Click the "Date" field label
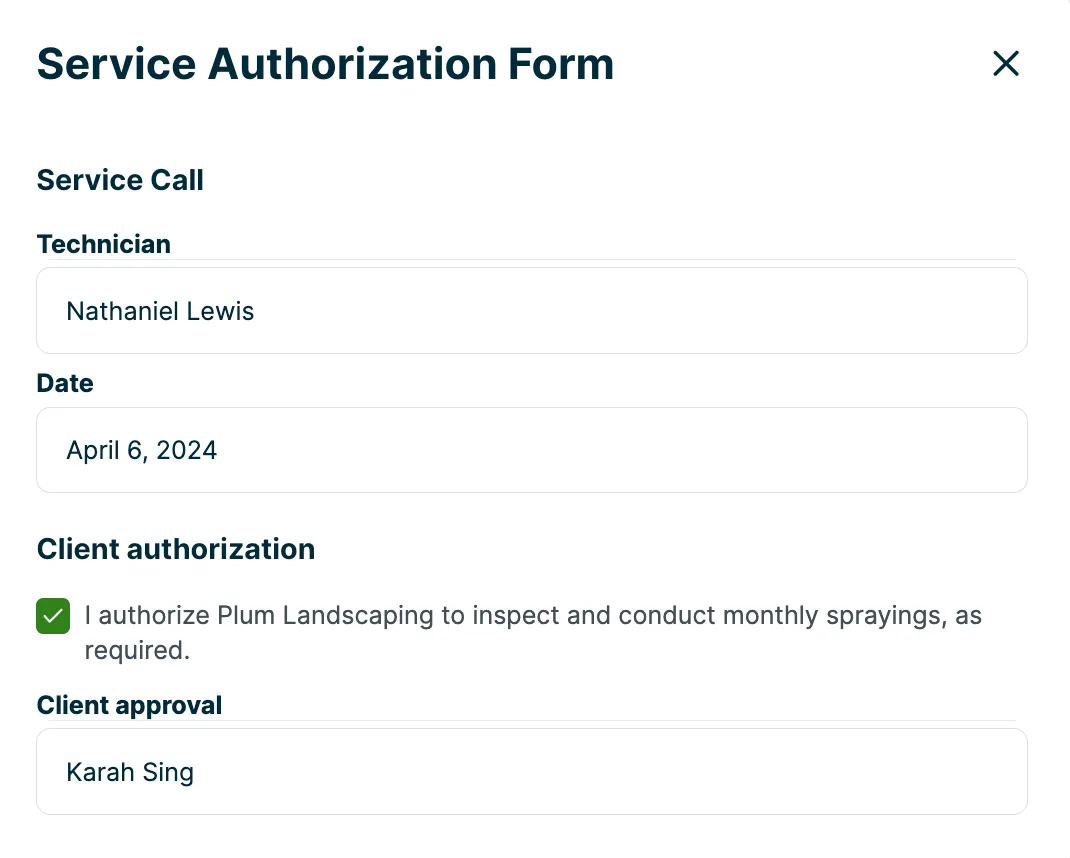 (x=65, y=383)
